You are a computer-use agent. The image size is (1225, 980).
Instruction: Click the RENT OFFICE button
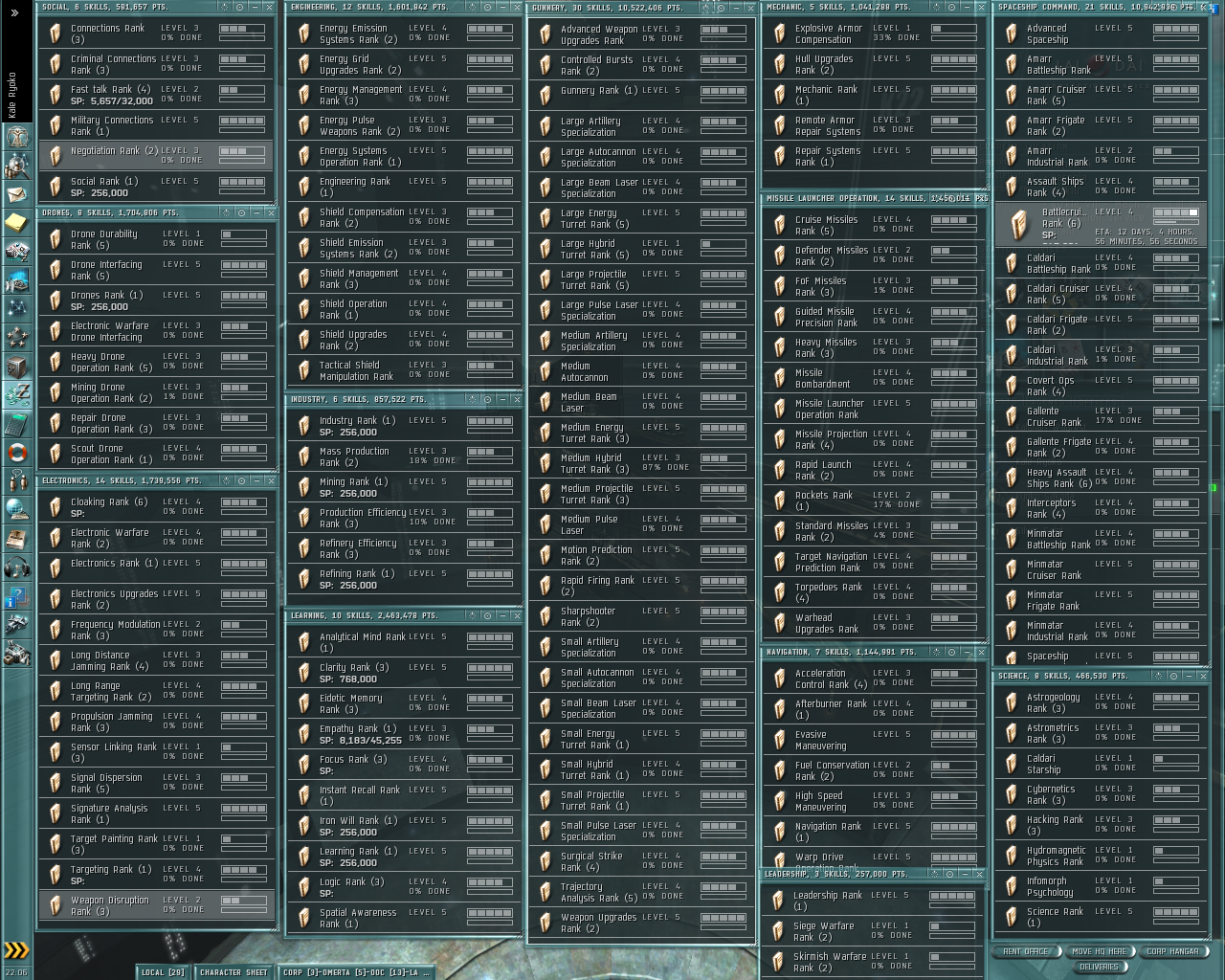pyautogui.click(x=1025, y=951)
